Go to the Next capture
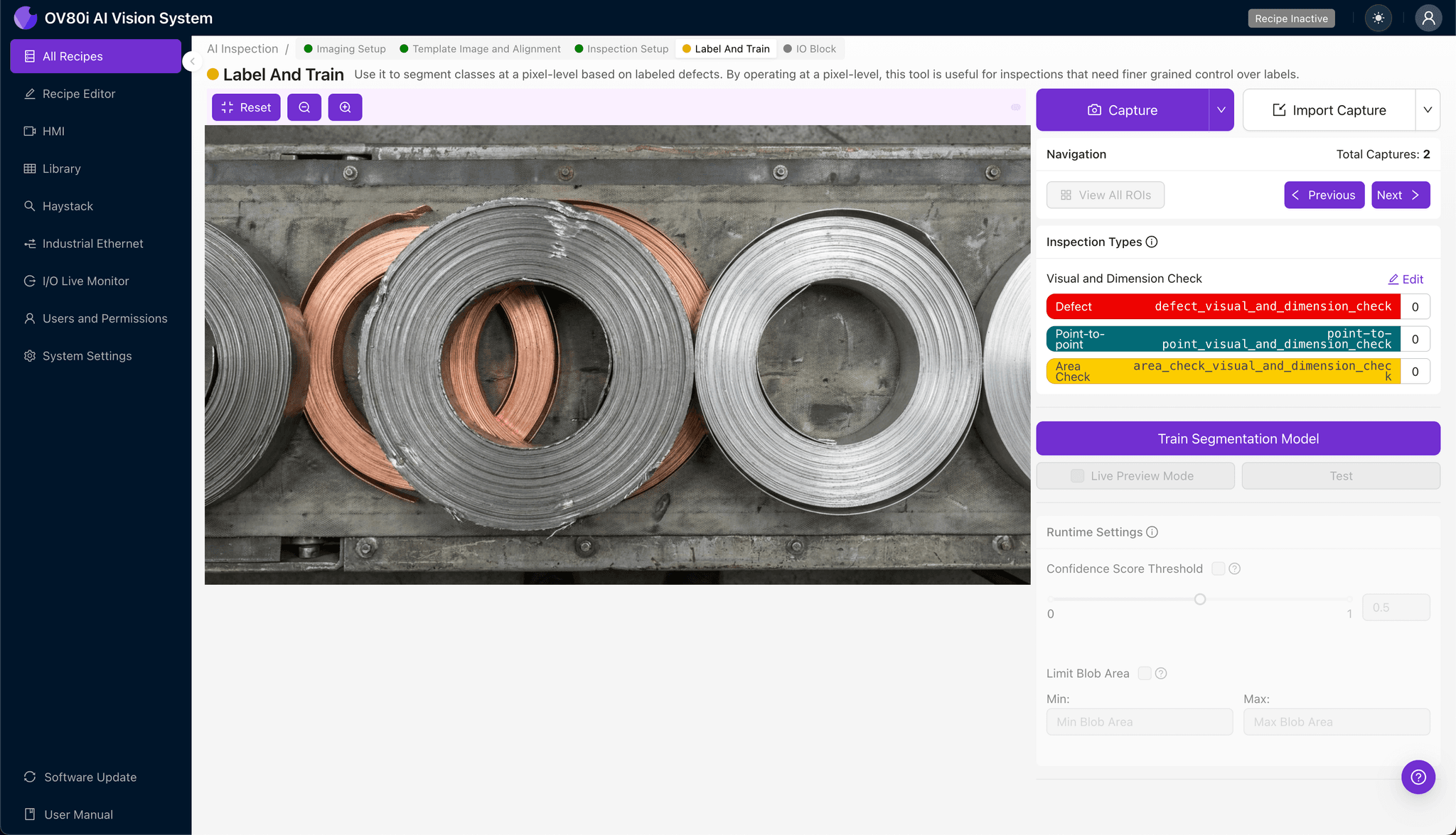The image size is (1456, 835). (x=1401, y=195)
